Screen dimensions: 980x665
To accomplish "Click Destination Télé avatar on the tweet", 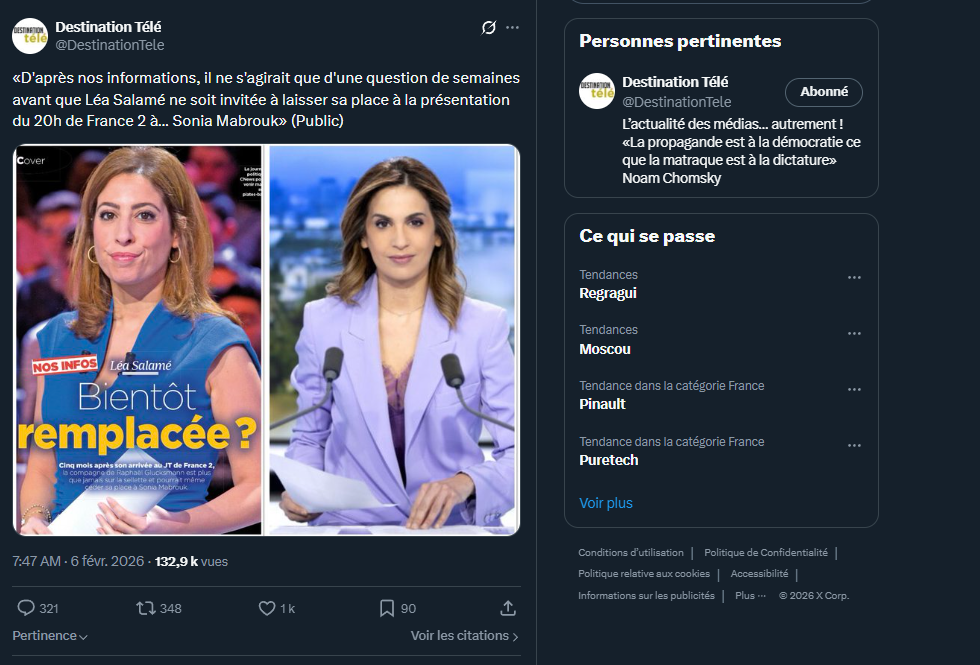I will [x=30, y=35].
